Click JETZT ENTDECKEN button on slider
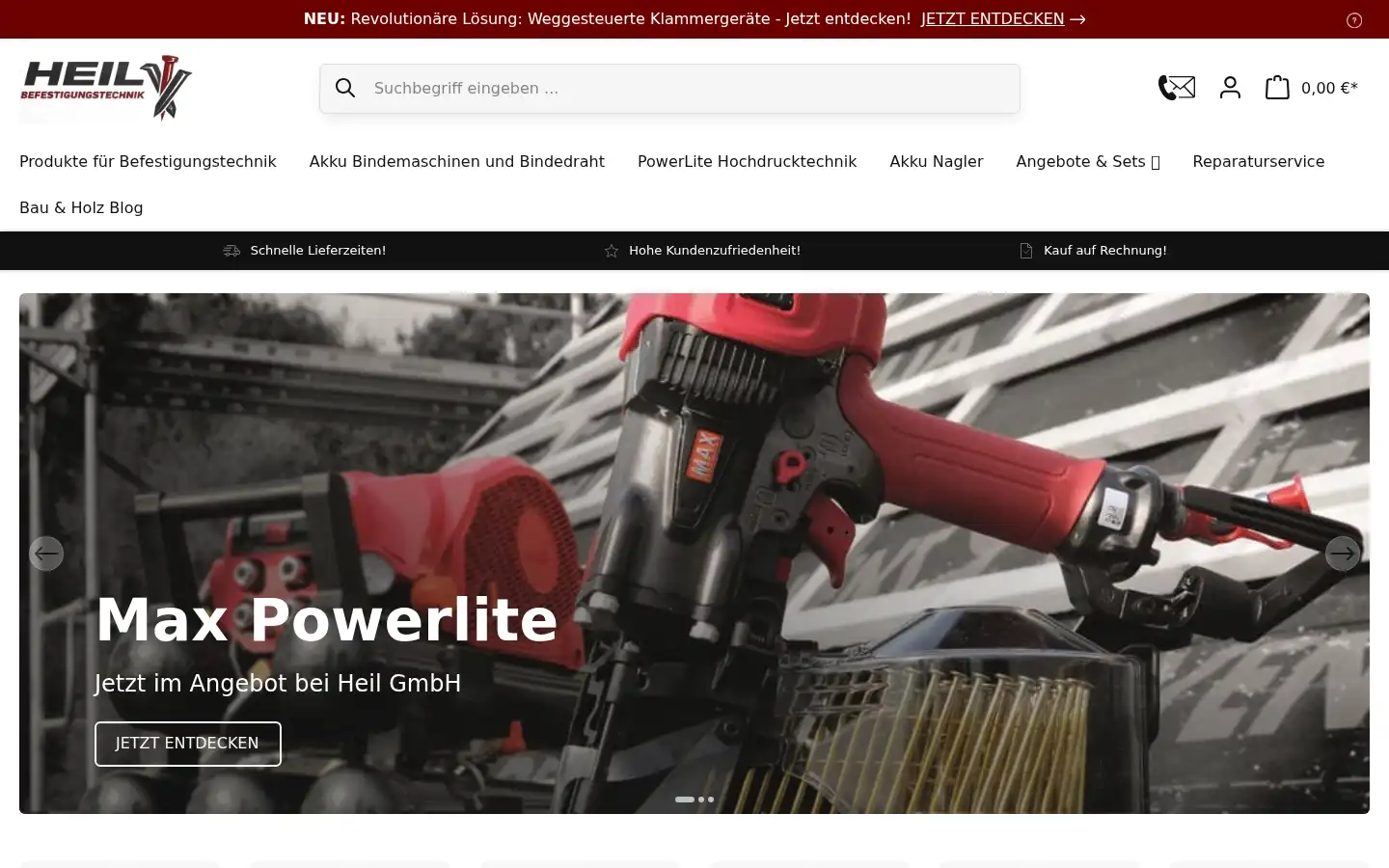 (188, 744)
